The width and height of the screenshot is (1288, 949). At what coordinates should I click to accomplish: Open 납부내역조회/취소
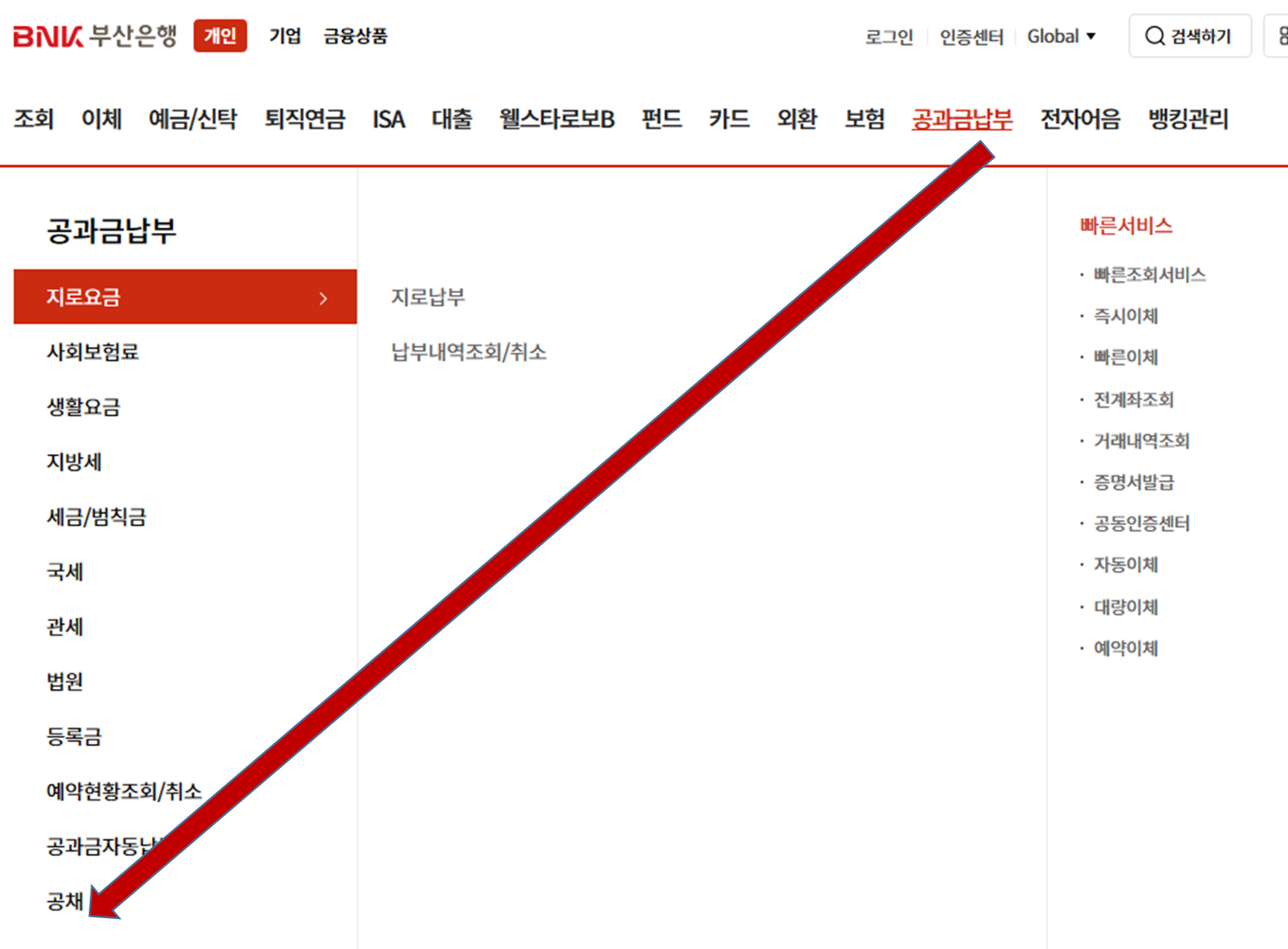467,352
